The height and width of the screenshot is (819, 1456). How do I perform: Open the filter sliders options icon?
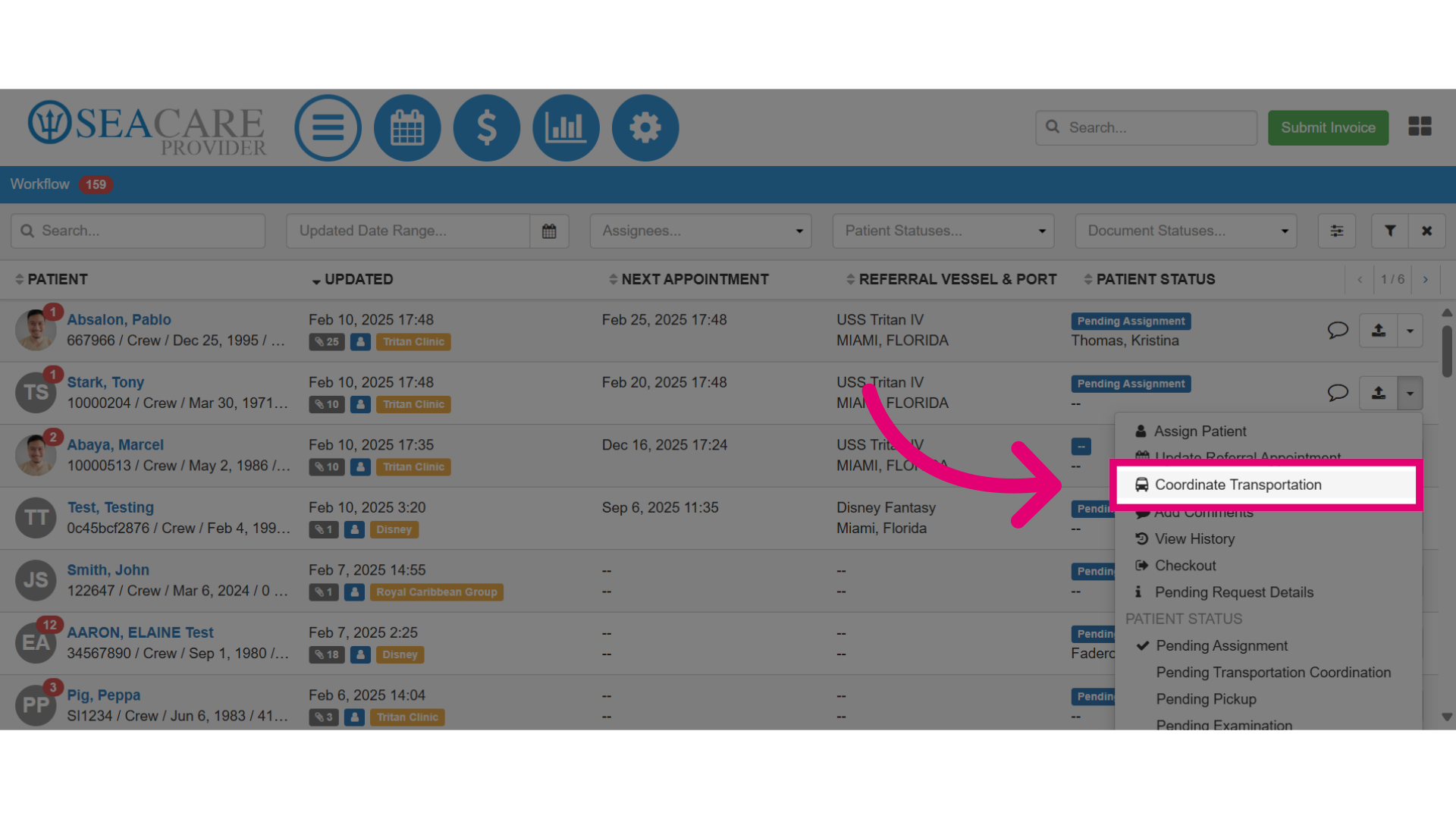[1337, 231]
